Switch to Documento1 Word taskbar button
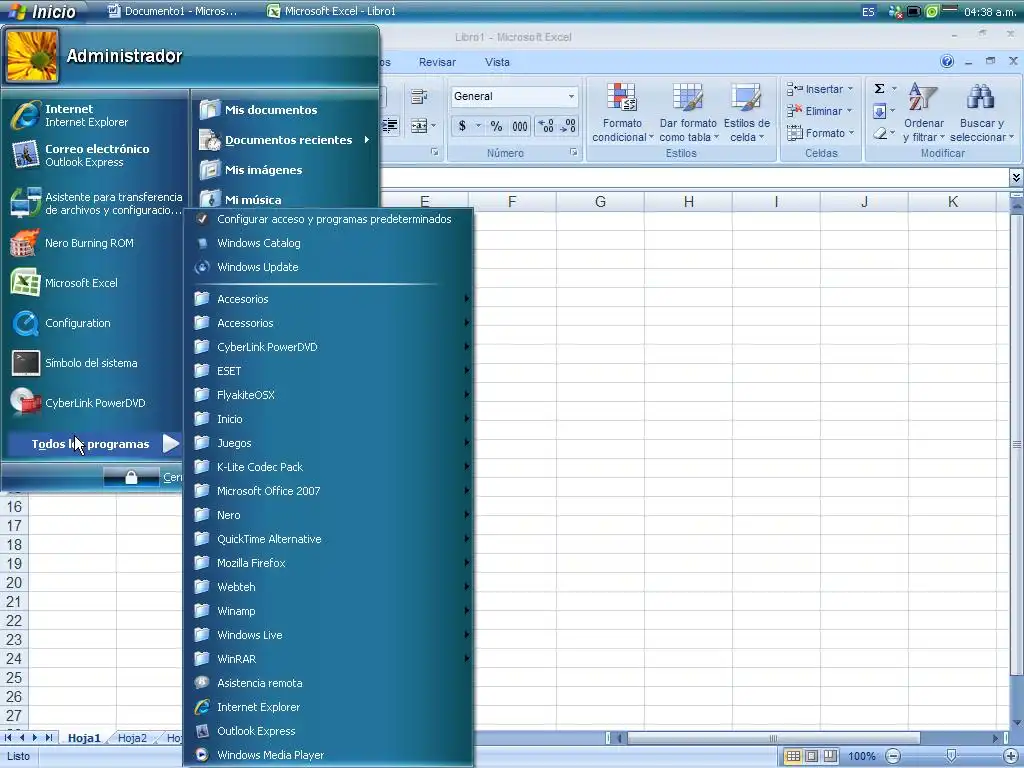 [x=174, y=11]
